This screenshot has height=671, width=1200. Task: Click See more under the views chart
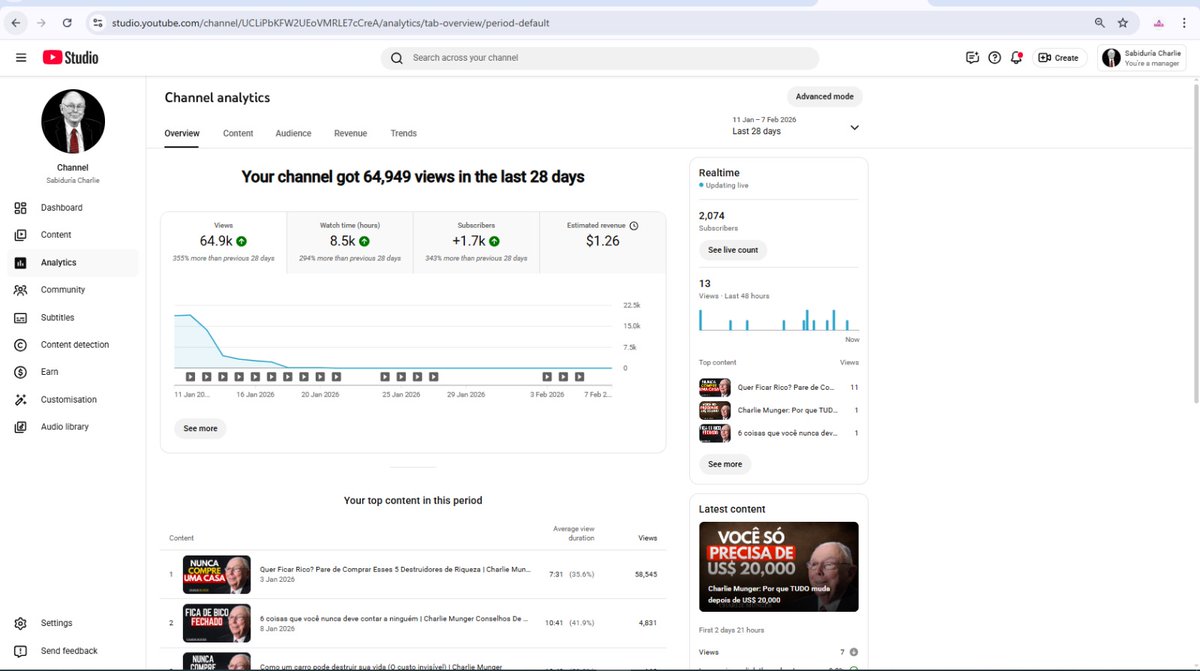point(200,428)
